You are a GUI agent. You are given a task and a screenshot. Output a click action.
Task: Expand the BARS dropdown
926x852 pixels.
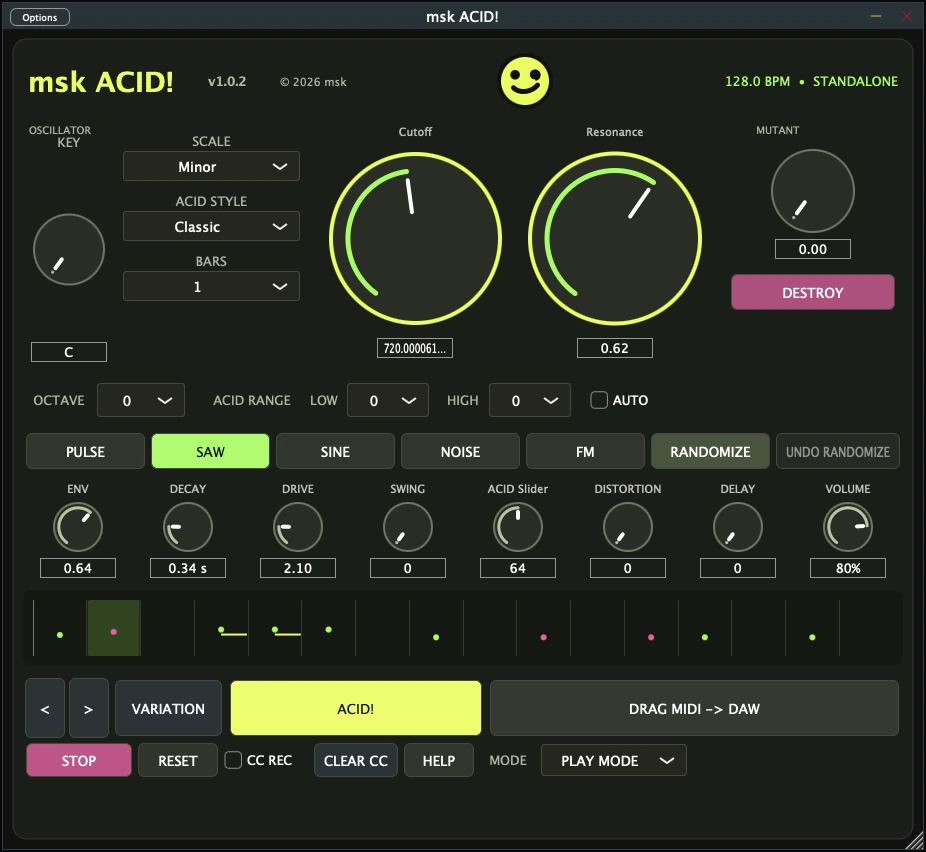(211, 287)
